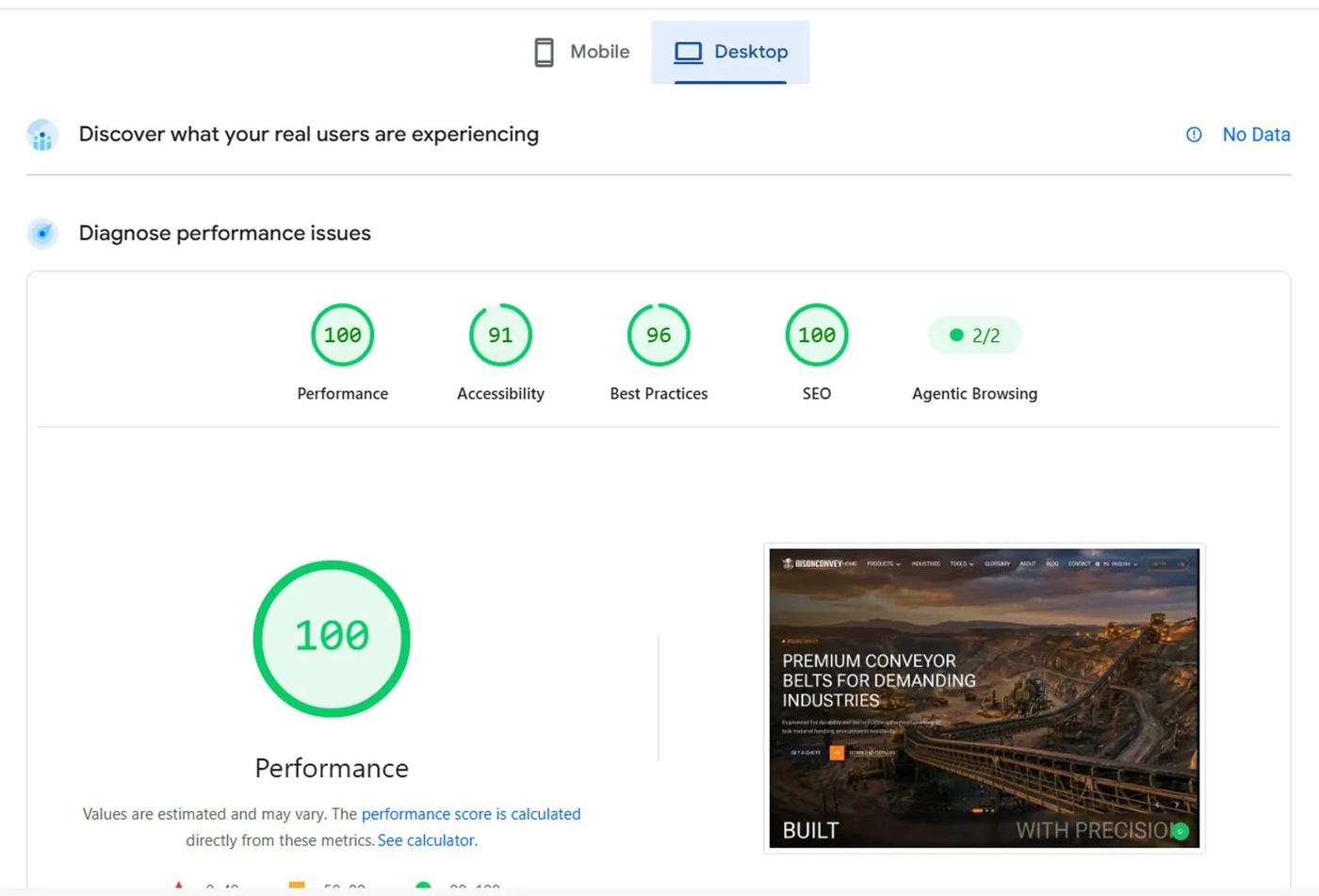1319x896 pixels.
Task: Click the Accessibility label
Action: [500, 394]
